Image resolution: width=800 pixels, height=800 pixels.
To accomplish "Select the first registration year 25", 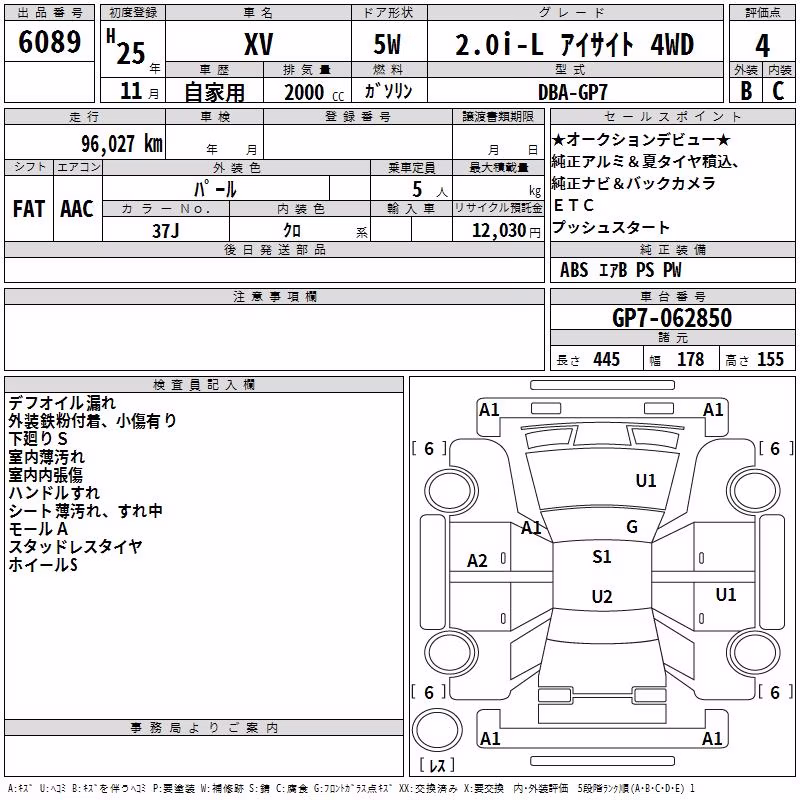I will pos(131,53).
